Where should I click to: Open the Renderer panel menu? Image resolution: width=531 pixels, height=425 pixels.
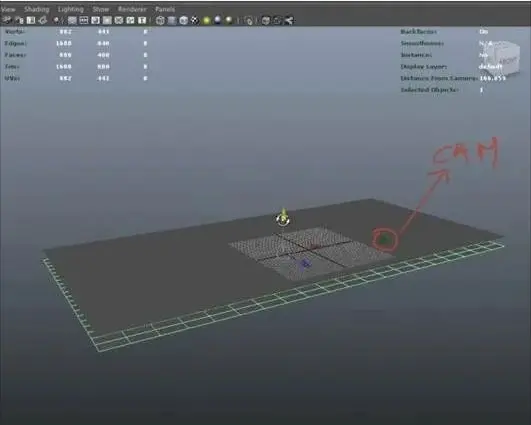(132, 9)
